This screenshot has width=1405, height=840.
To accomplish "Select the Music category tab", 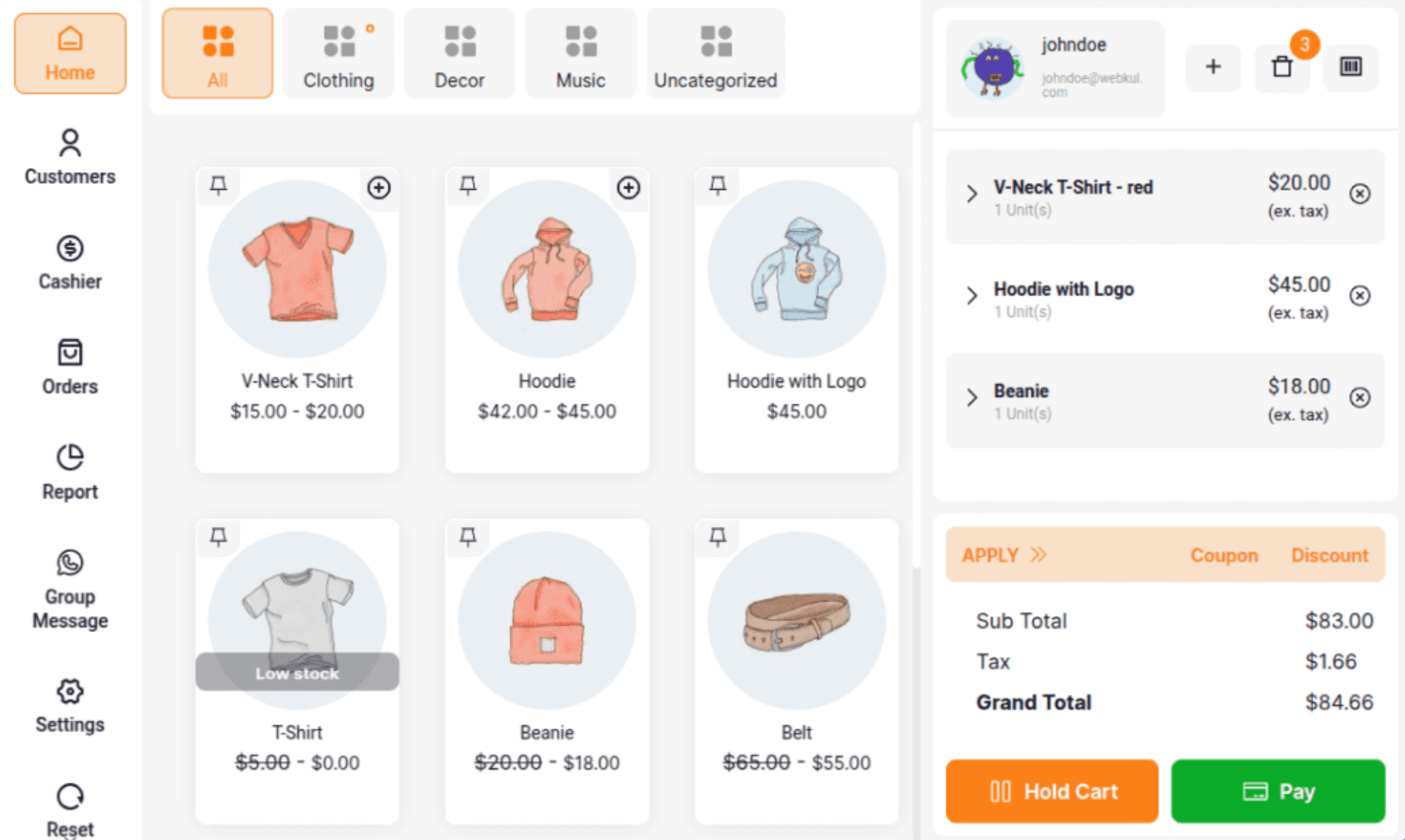I will (580, 53).
